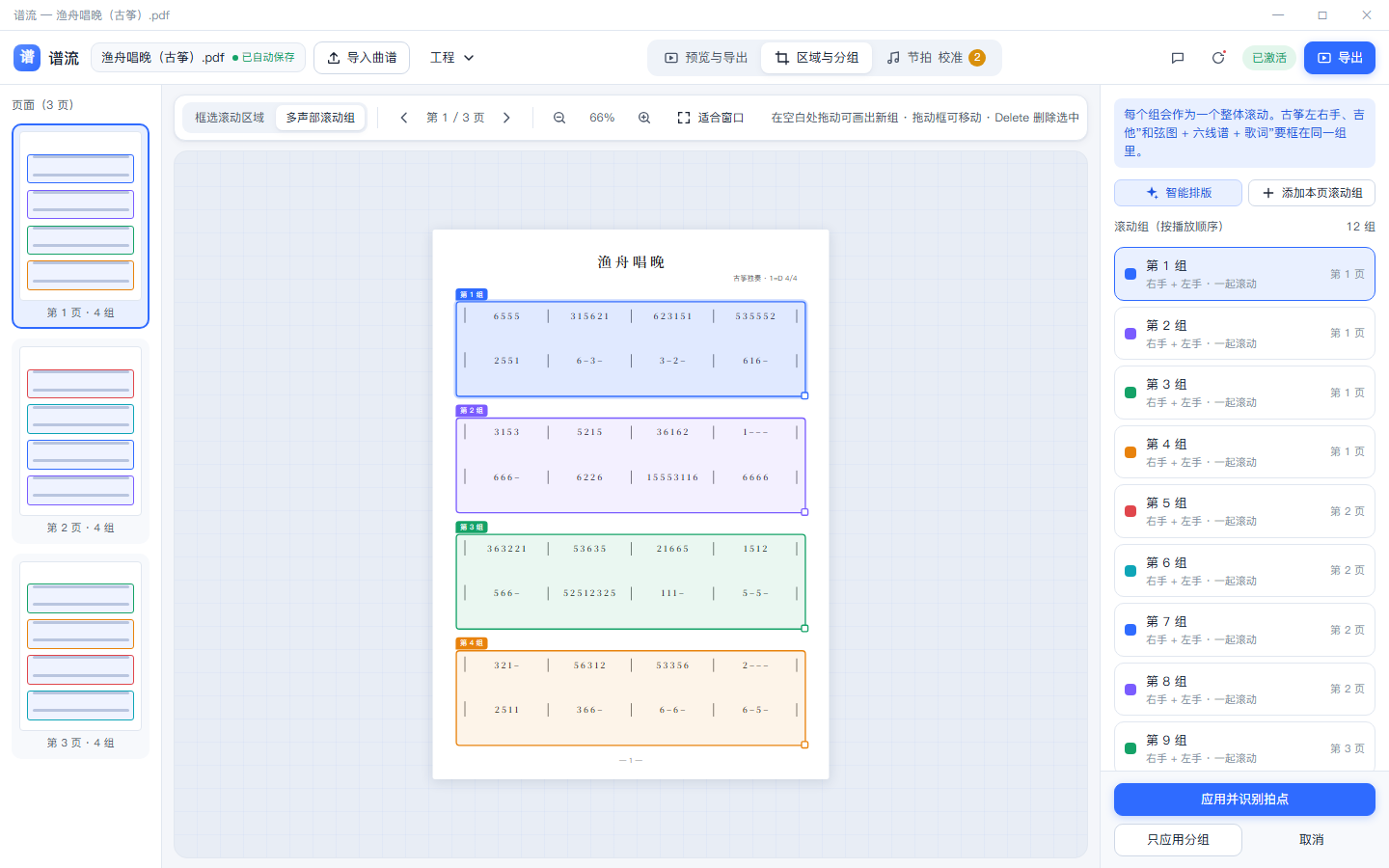Click 添加本页滚动组 button

pyautogui.click(x=1312, y=193)
